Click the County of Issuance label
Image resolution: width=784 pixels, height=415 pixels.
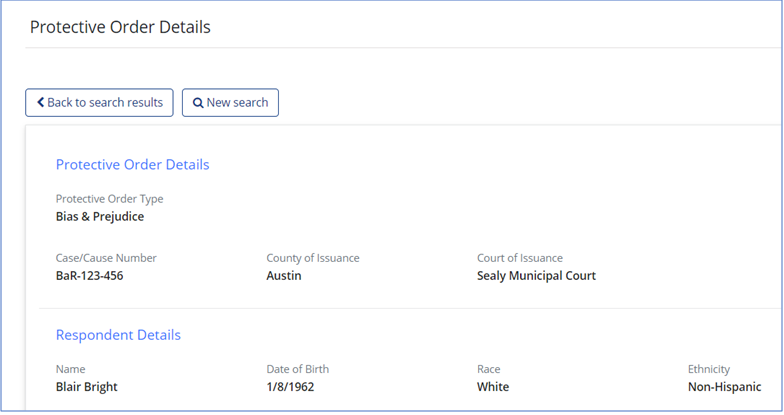point(313,258)
